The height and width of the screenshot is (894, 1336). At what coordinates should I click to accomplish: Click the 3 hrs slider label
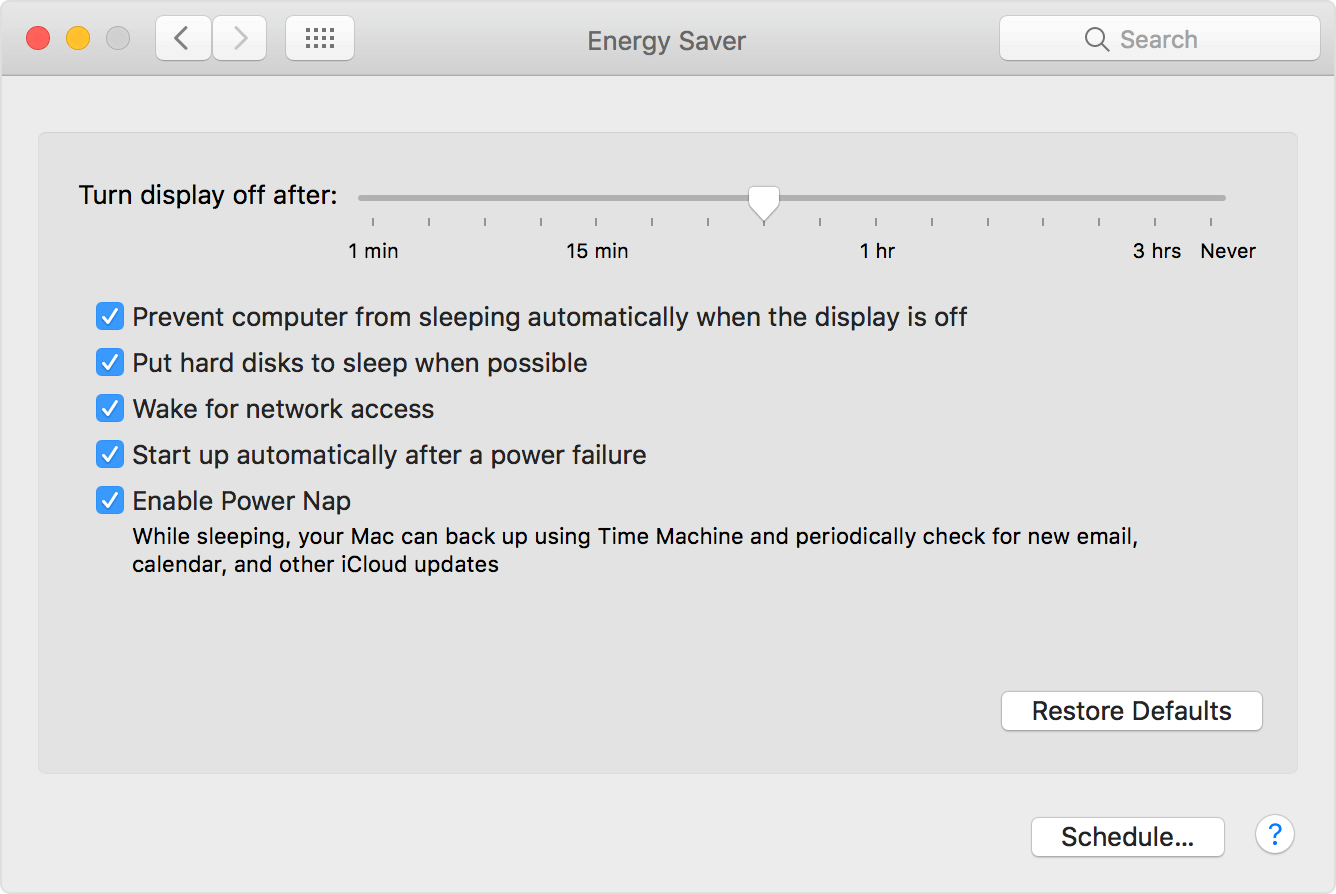click(1157, 251)
